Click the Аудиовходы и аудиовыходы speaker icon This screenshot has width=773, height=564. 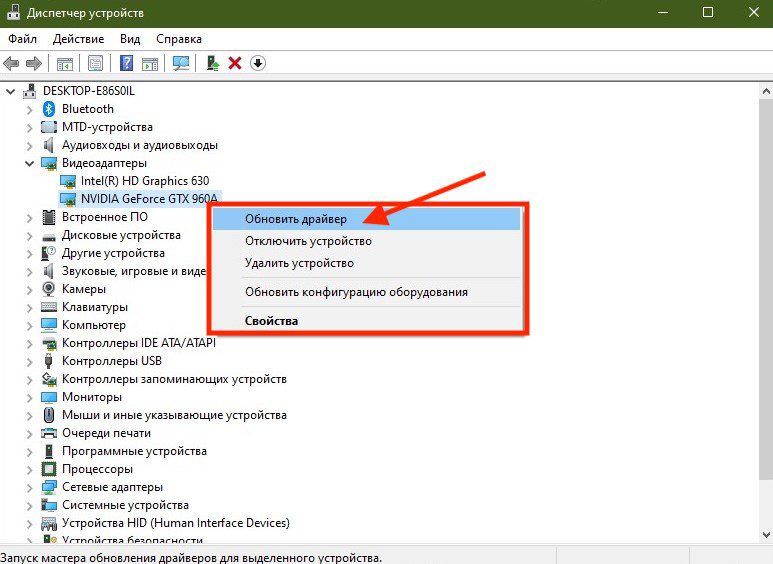(x=48, y=145)
